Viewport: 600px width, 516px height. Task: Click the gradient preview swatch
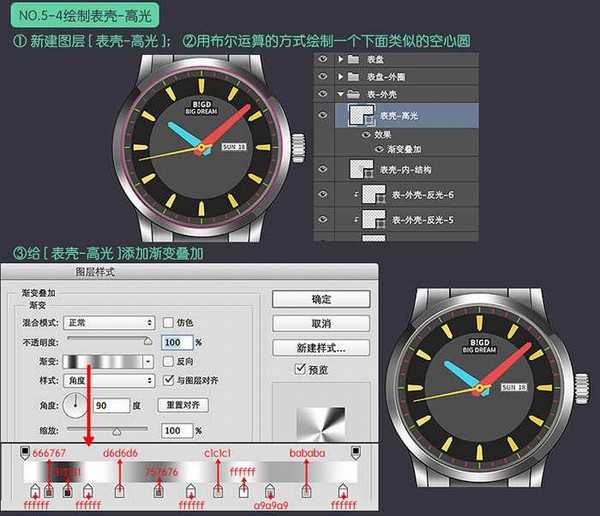tap(109, 361)
